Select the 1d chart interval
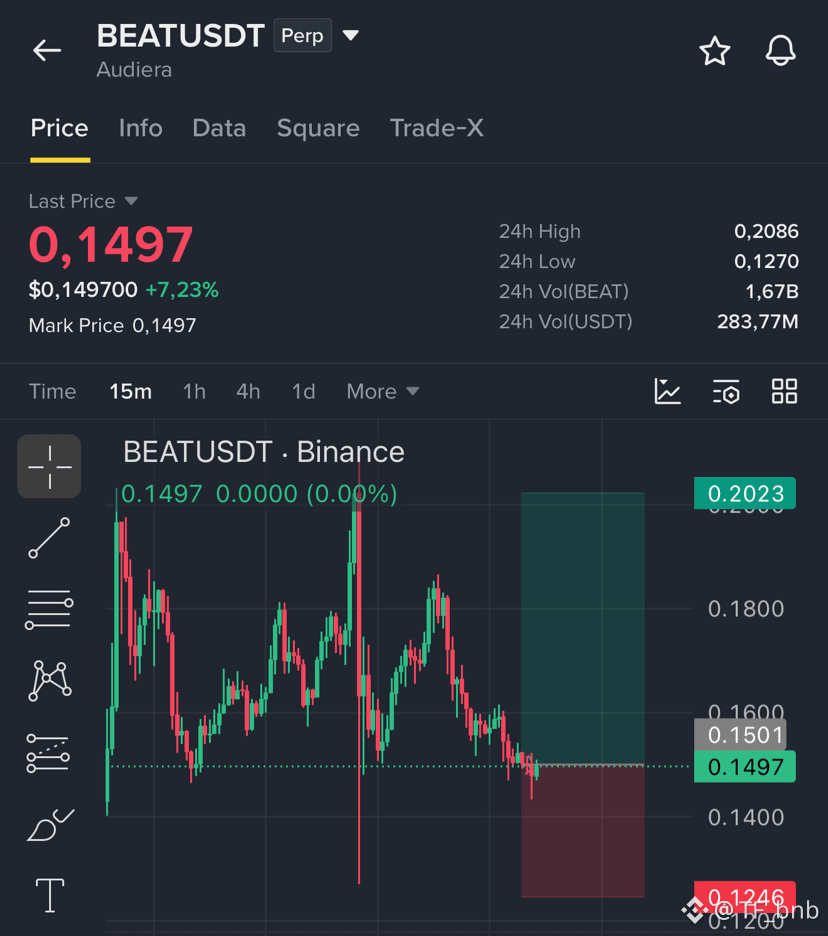Screen dimensions: 828x936 [x=303, y=392]
